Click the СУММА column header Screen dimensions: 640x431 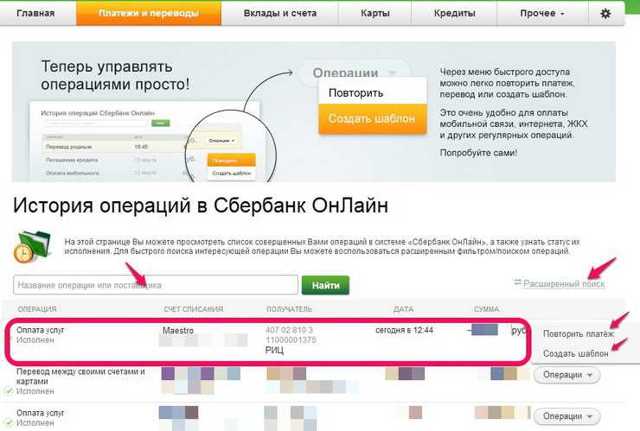[487, 309]
